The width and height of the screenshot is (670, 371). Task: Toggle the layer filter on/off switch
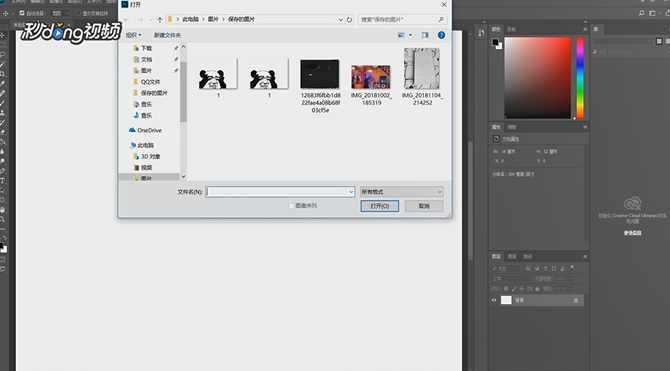pyautogui.click(x=572, y=268)
